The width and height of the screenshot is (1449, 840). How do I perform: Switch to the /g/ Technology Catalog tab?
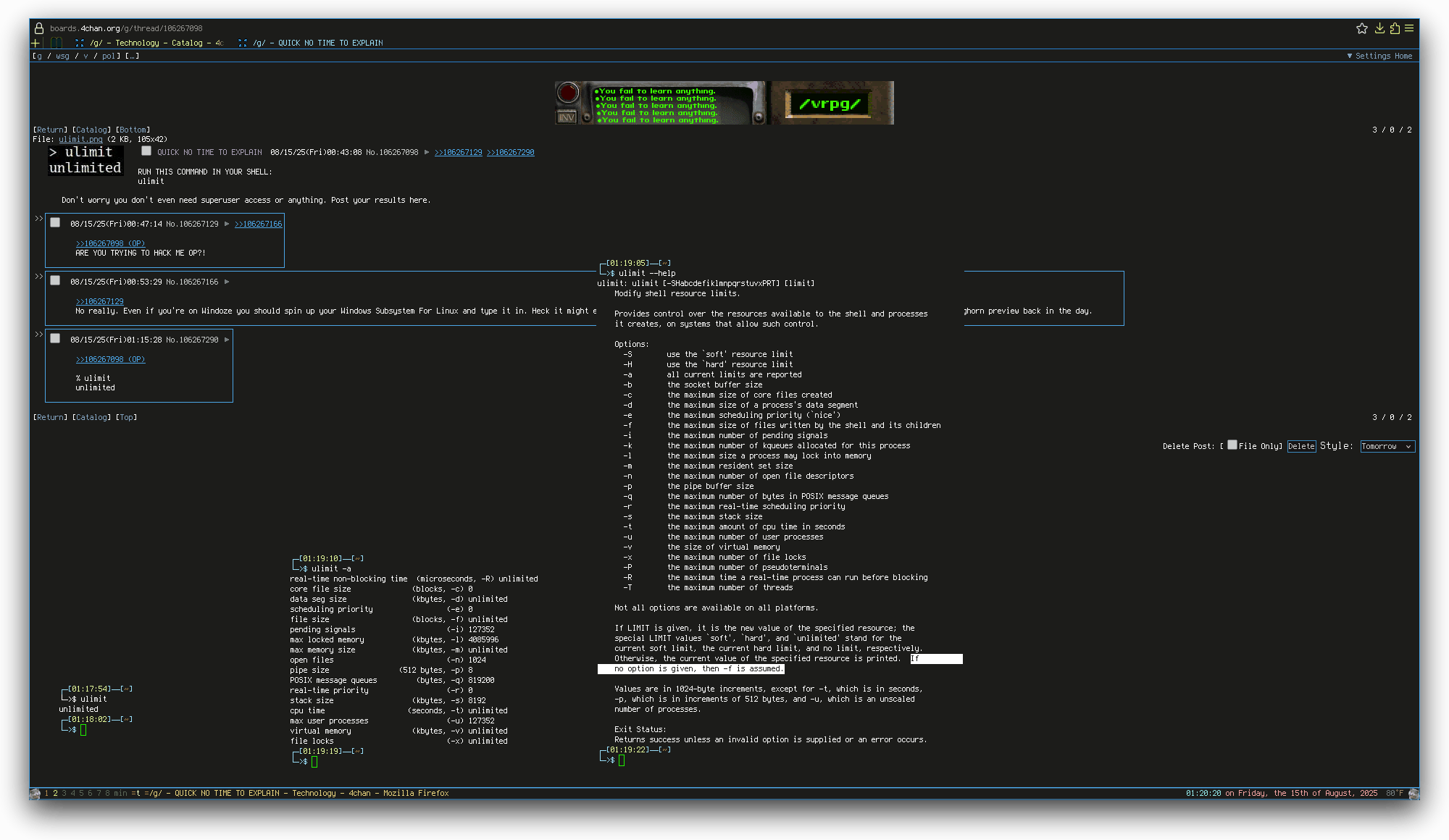tap(150, 43)
